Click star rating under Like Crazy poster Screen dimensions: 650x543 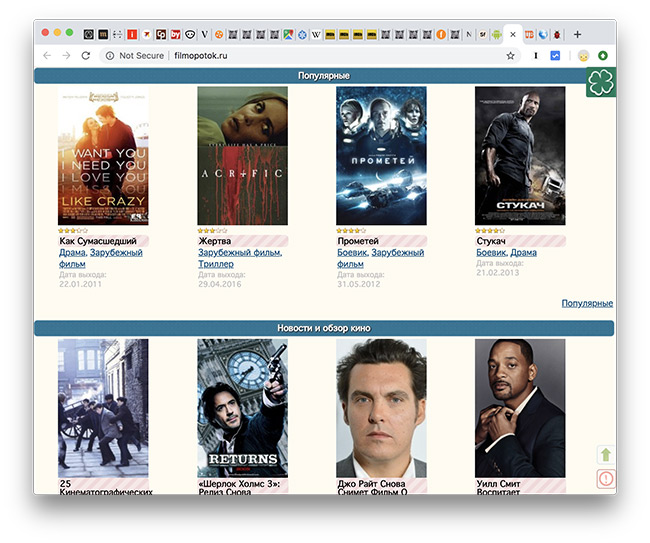73,230
